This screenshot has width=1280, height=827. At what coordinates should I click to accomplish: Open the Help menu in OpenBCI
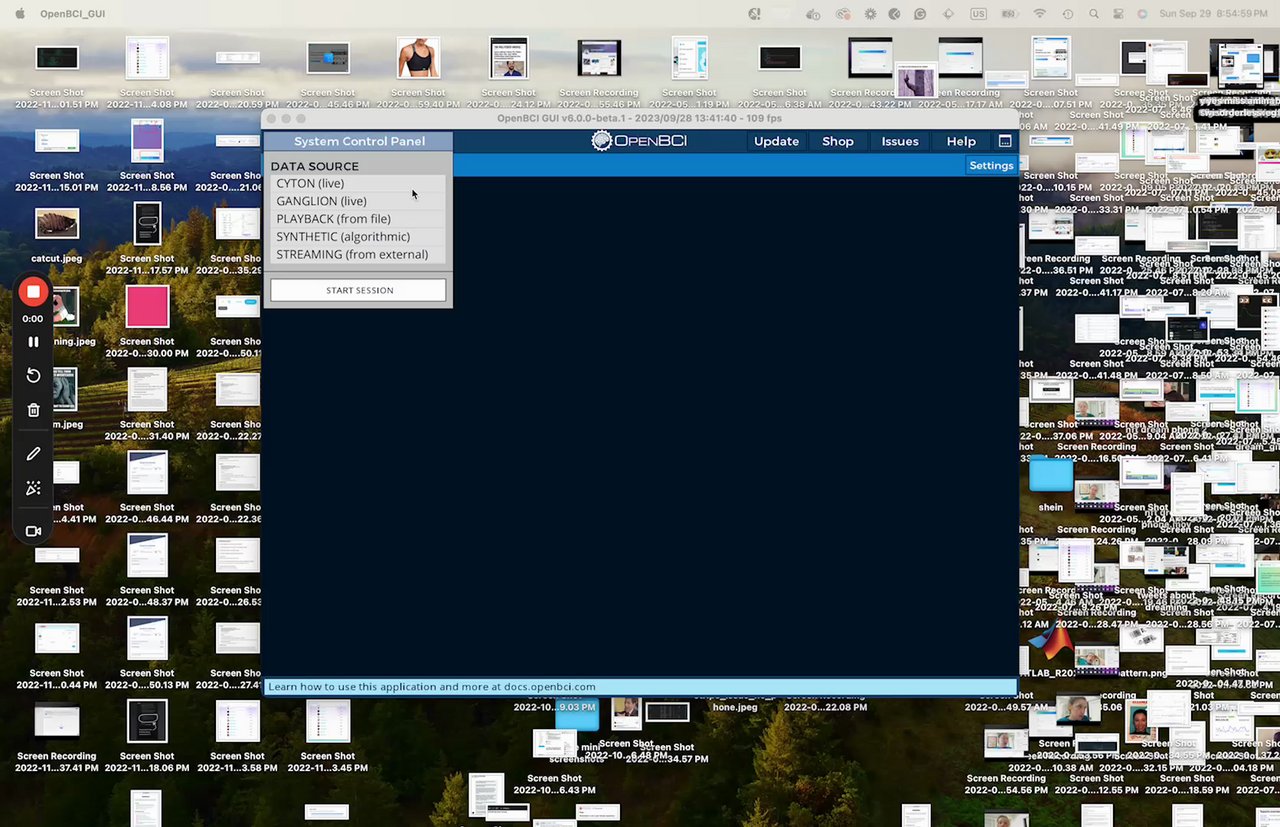(x=961, y=141)
